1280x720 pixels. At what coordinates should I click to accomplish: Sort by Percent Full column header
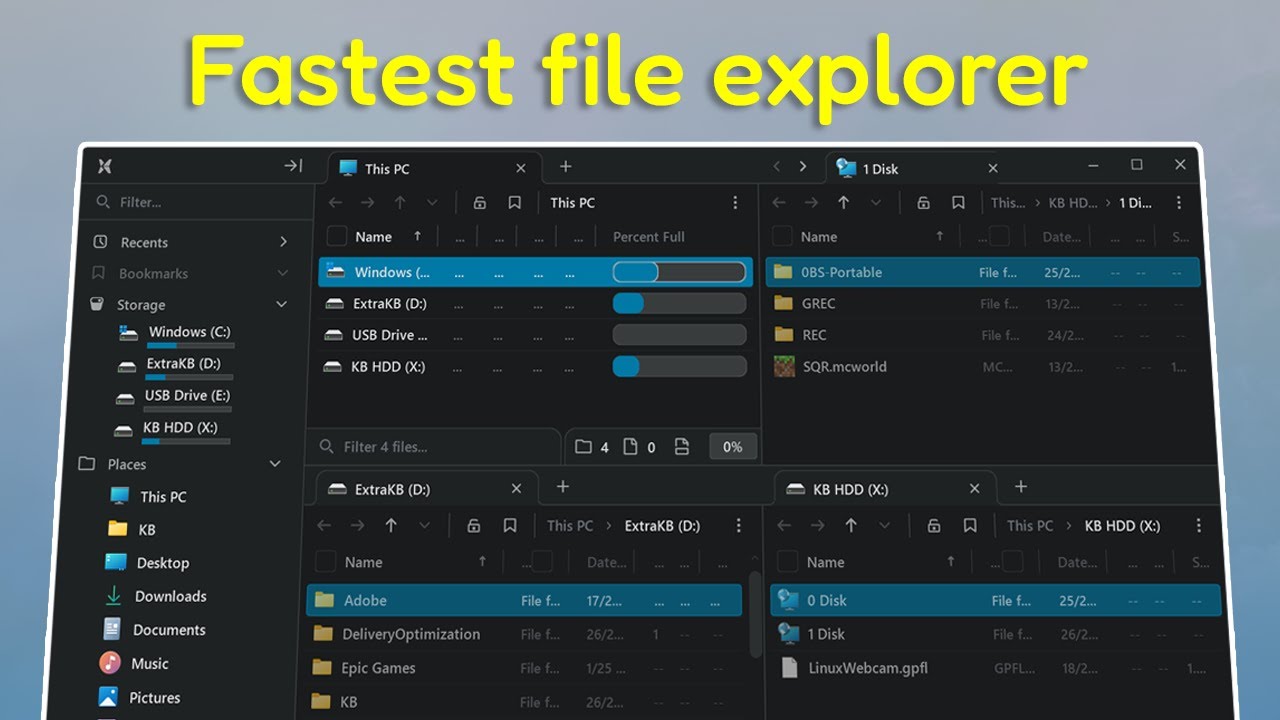(649, 237)
